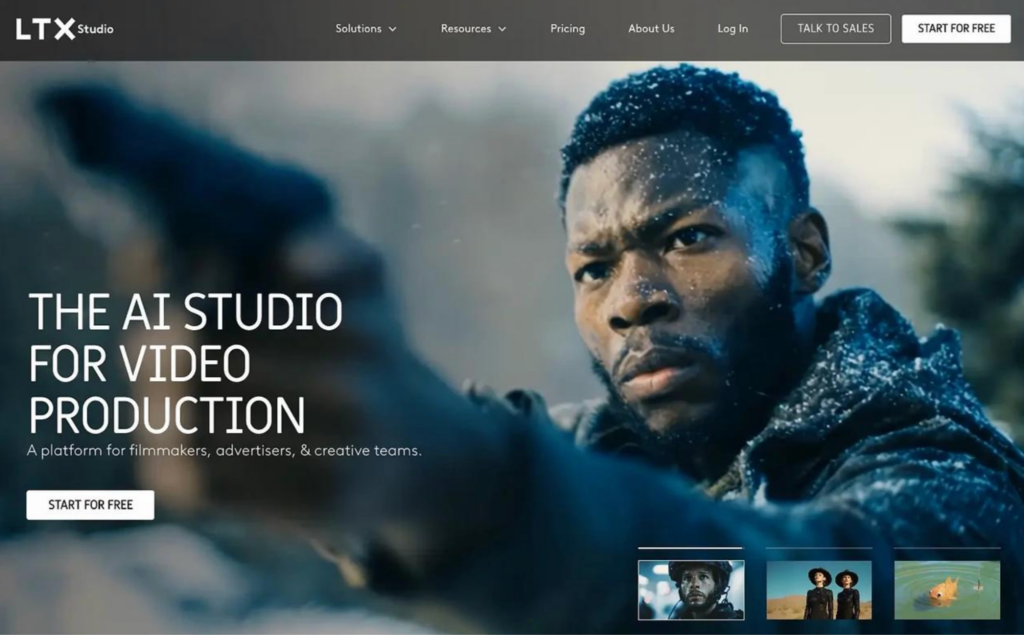Go to the Pricing page
The width and height of the screenshot is (1024, 635).
pos(568,29)
